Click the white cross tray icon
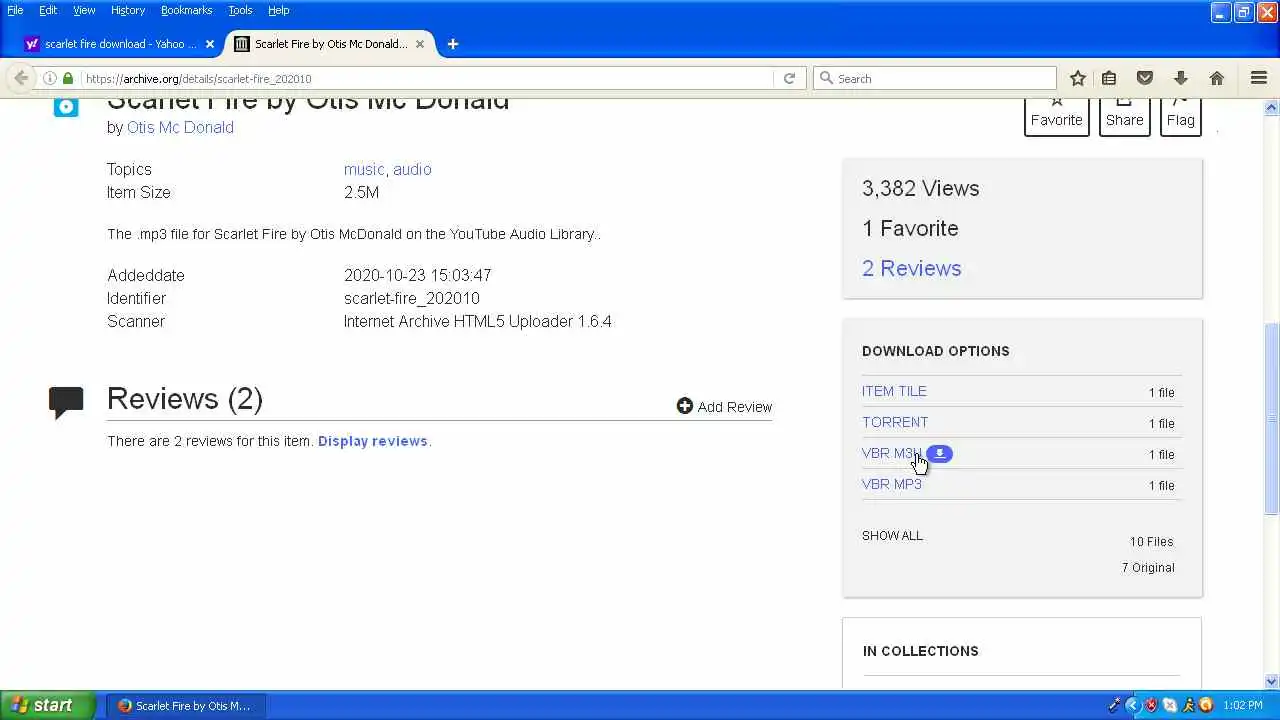This screenshot has width=1280, height=720. 1170,705
